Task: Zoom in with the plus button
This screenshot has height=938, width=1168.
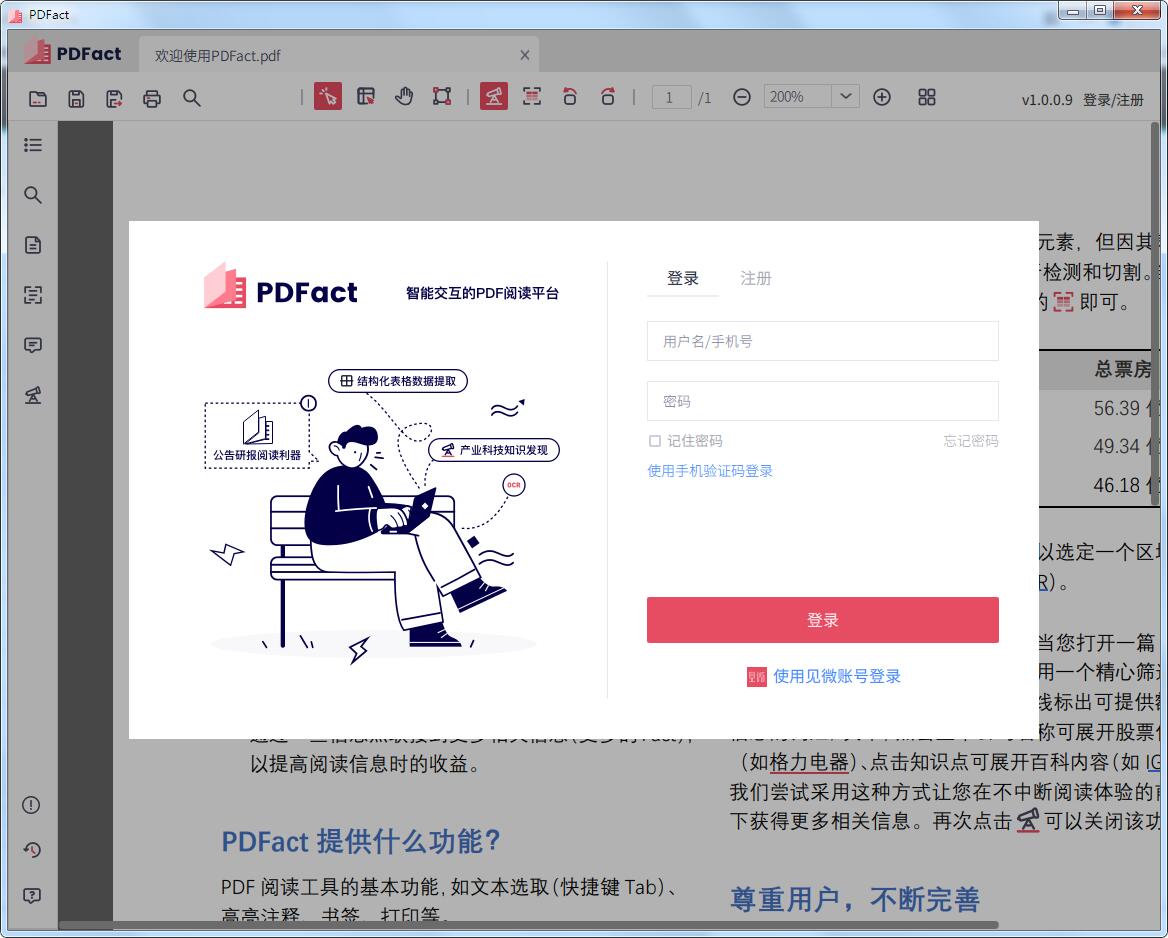Action: [882, 97]
